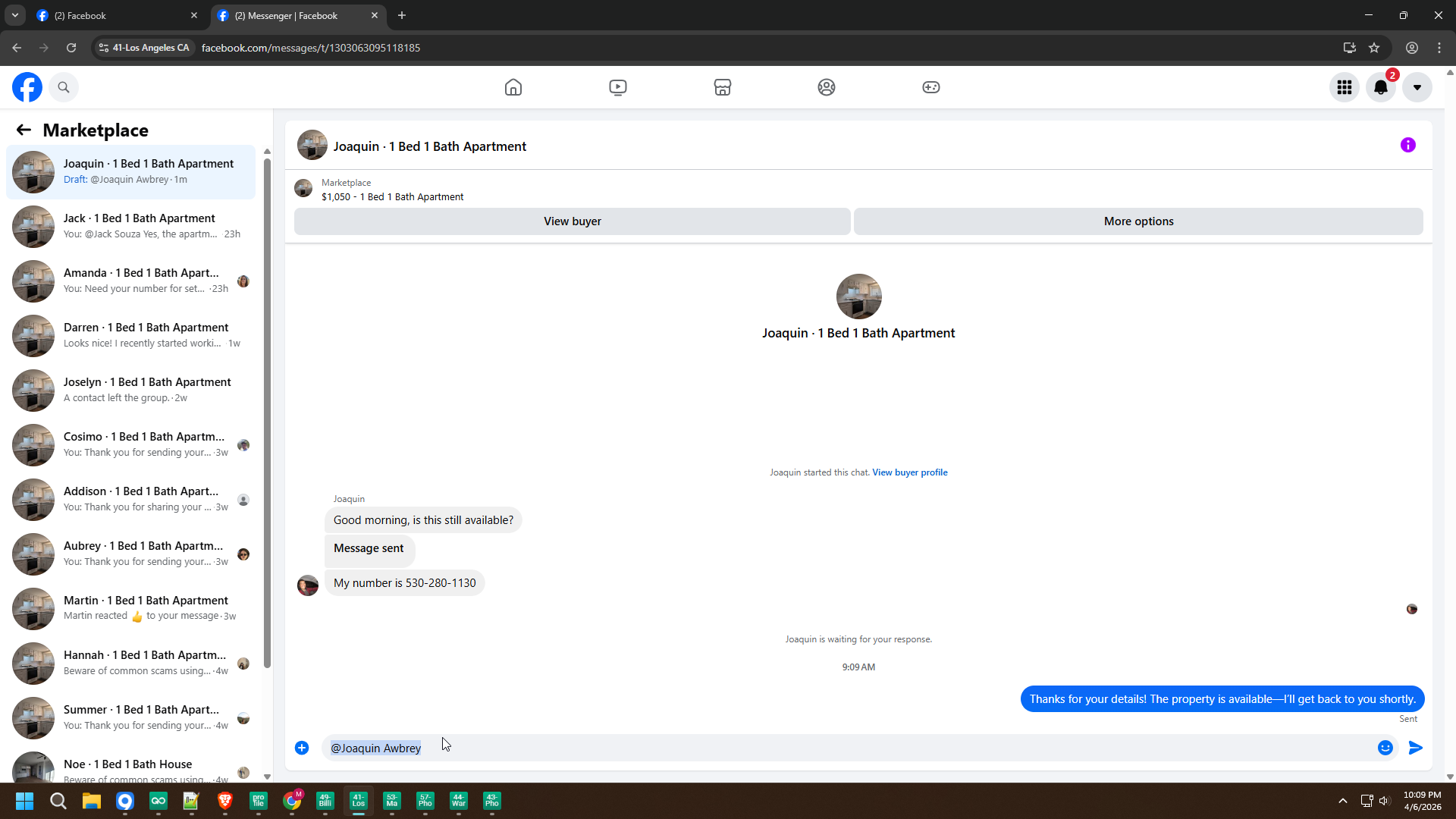
Task: Open the Groups icon in top navigation
Action: point(827,87)
